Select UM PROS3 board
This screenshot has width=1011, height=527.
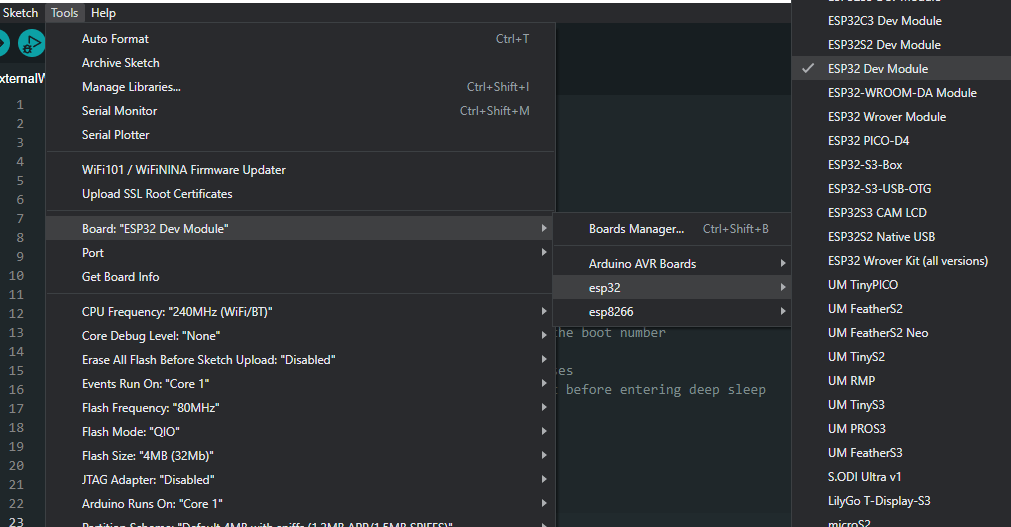(x=901, y=428)
